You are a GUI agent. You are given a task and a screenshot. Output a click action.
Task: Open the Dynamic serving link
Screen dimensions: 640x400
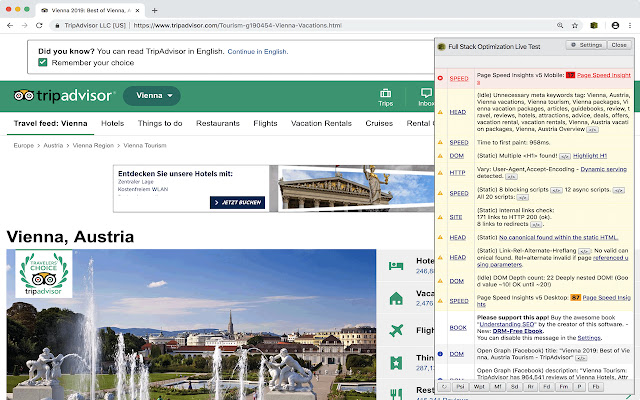(604, 169)
